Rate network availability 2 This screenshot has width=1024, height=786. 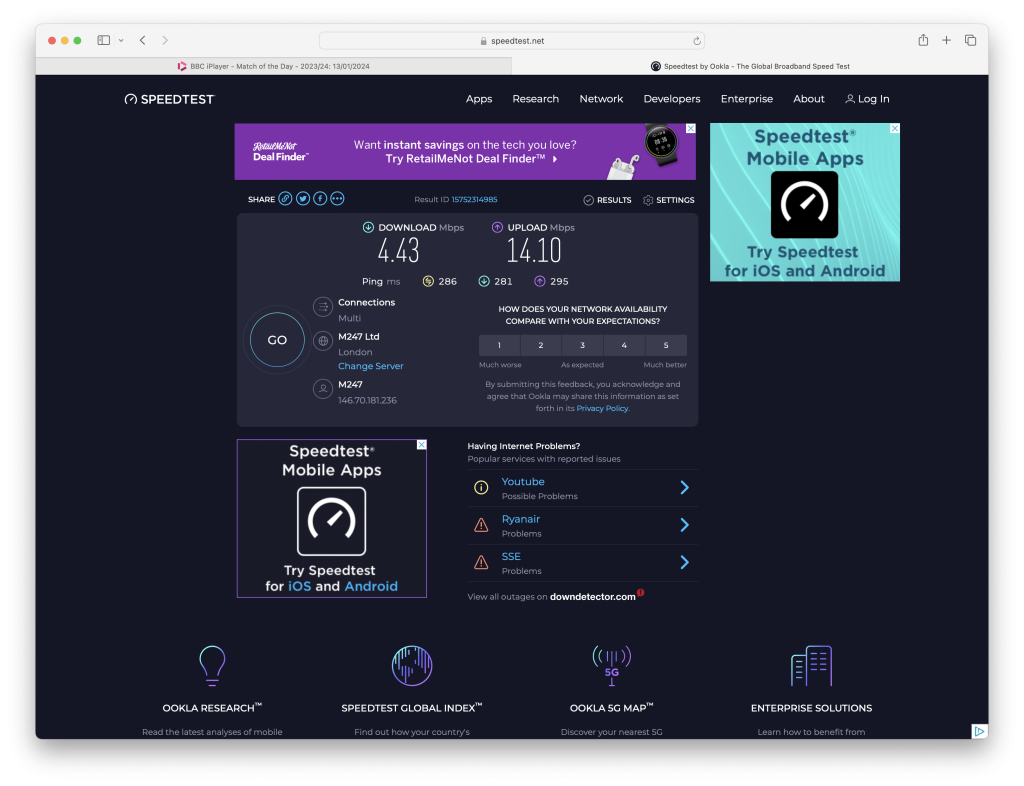pos(541,345)
